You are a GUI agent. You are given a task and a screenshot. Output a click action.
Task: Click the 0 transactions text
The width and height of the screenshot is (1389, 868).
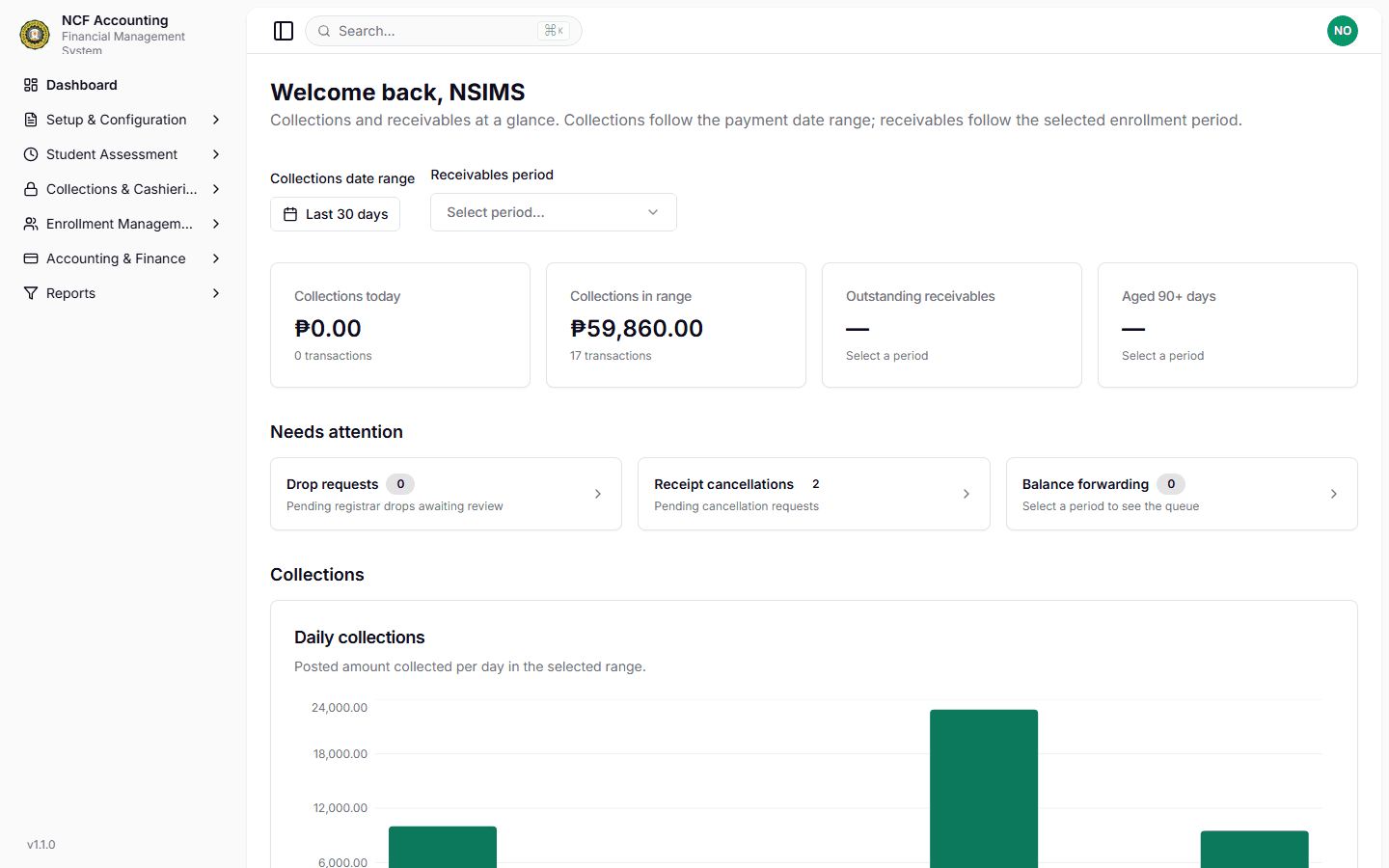[333, 356]
